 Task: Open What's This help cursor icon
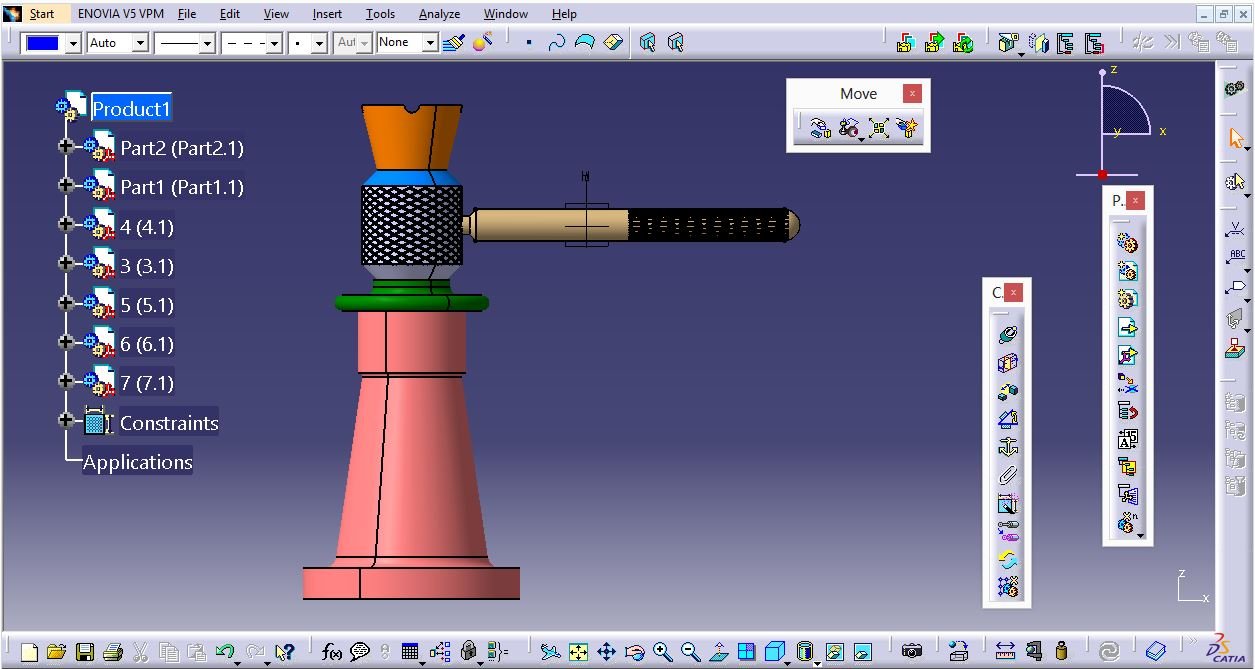[x=284, y=652]
